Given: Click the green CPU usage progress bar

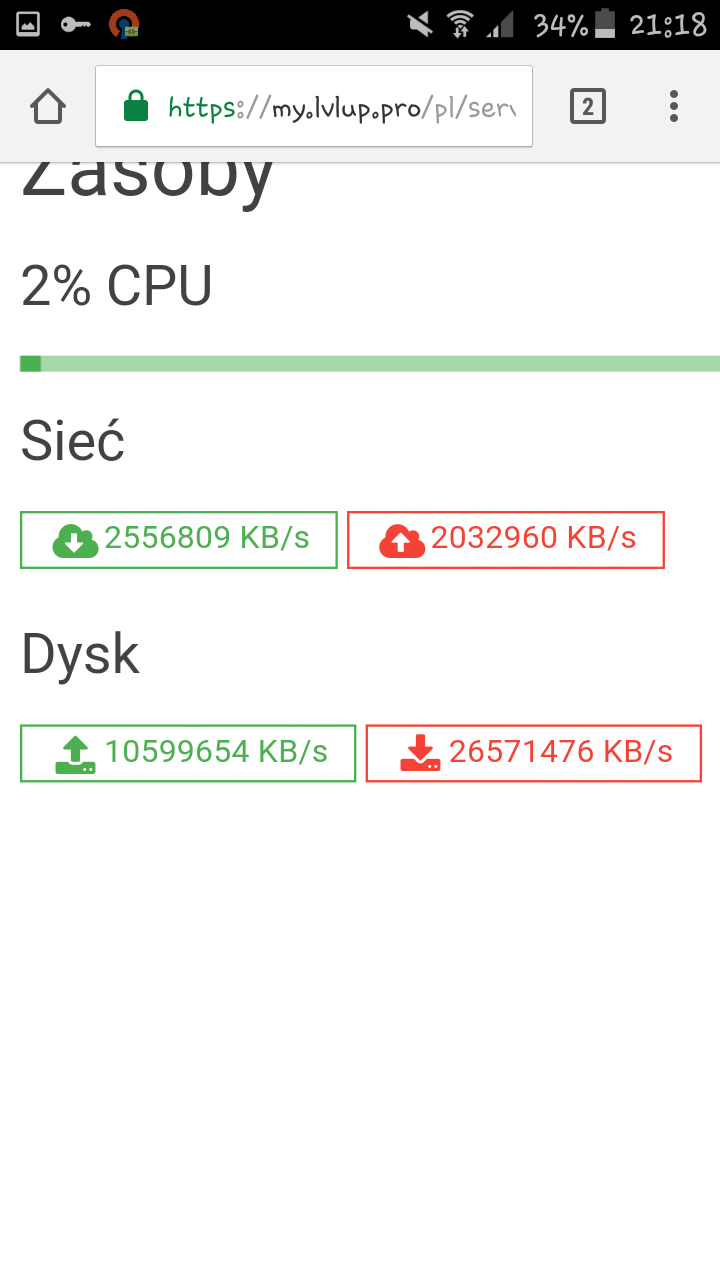Looking at the screenshot, I should (370, 364).
